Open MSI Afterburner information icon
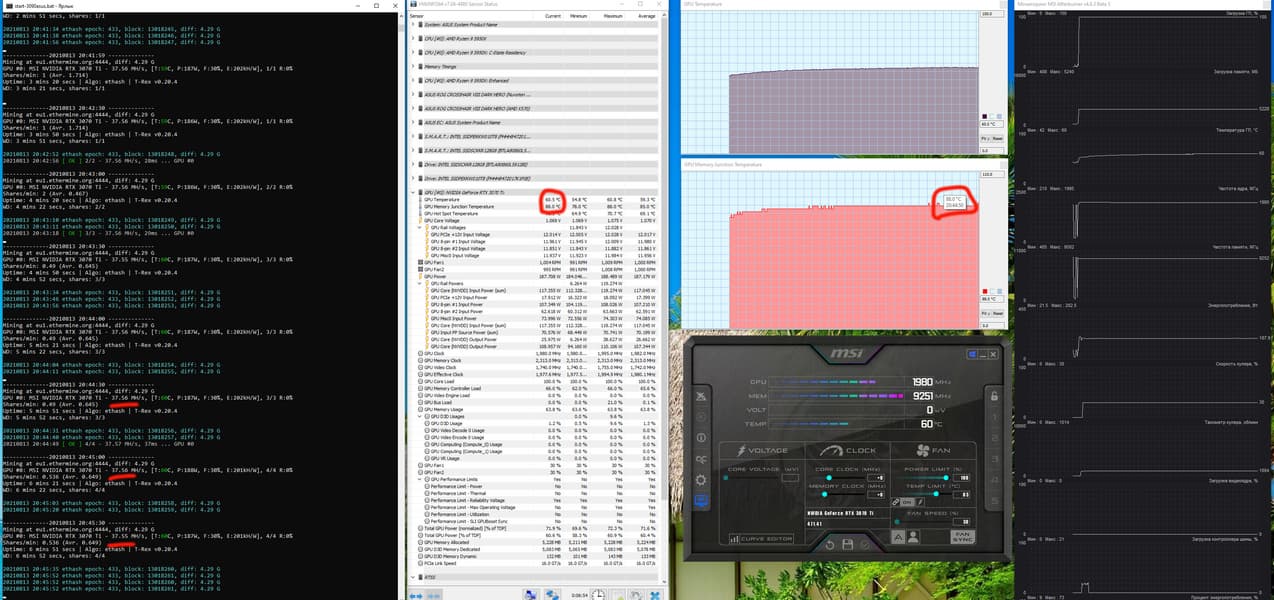 [701, 437]
